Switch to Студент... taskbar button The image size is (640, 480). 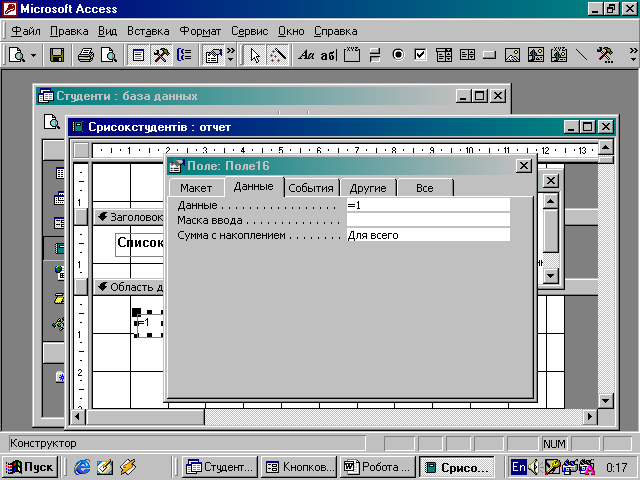pos(220,467)
